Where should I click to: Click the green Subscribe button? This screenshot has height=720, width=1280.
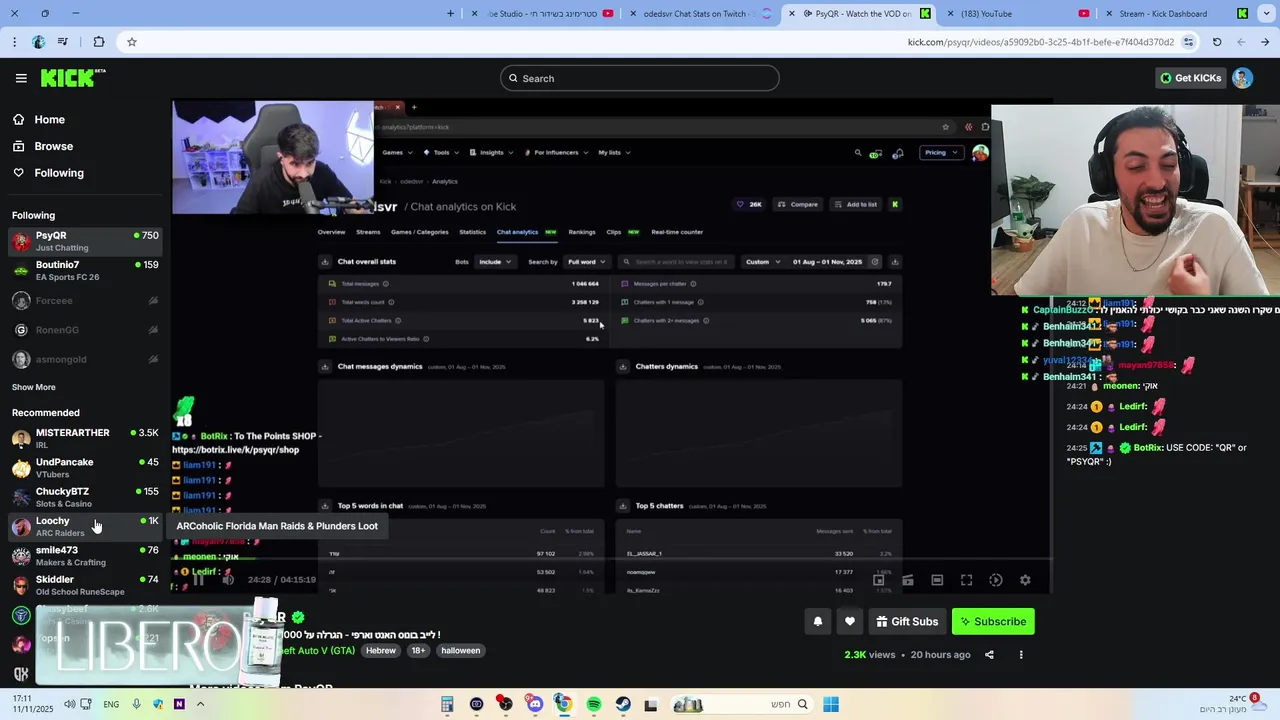(x=993, y=621)
